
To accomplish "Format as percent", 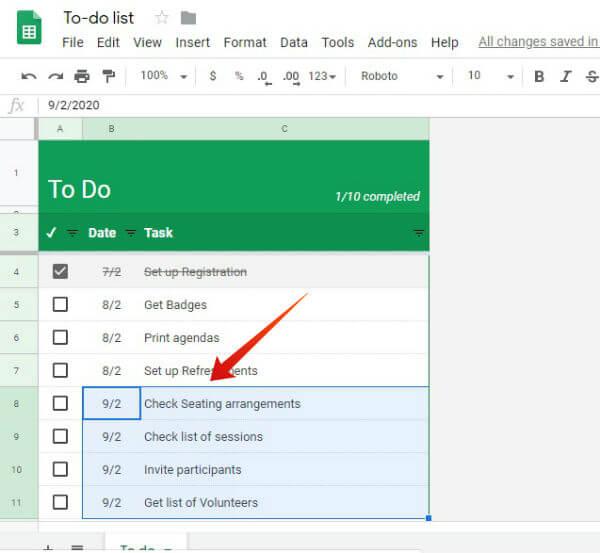I will point(239,76).
